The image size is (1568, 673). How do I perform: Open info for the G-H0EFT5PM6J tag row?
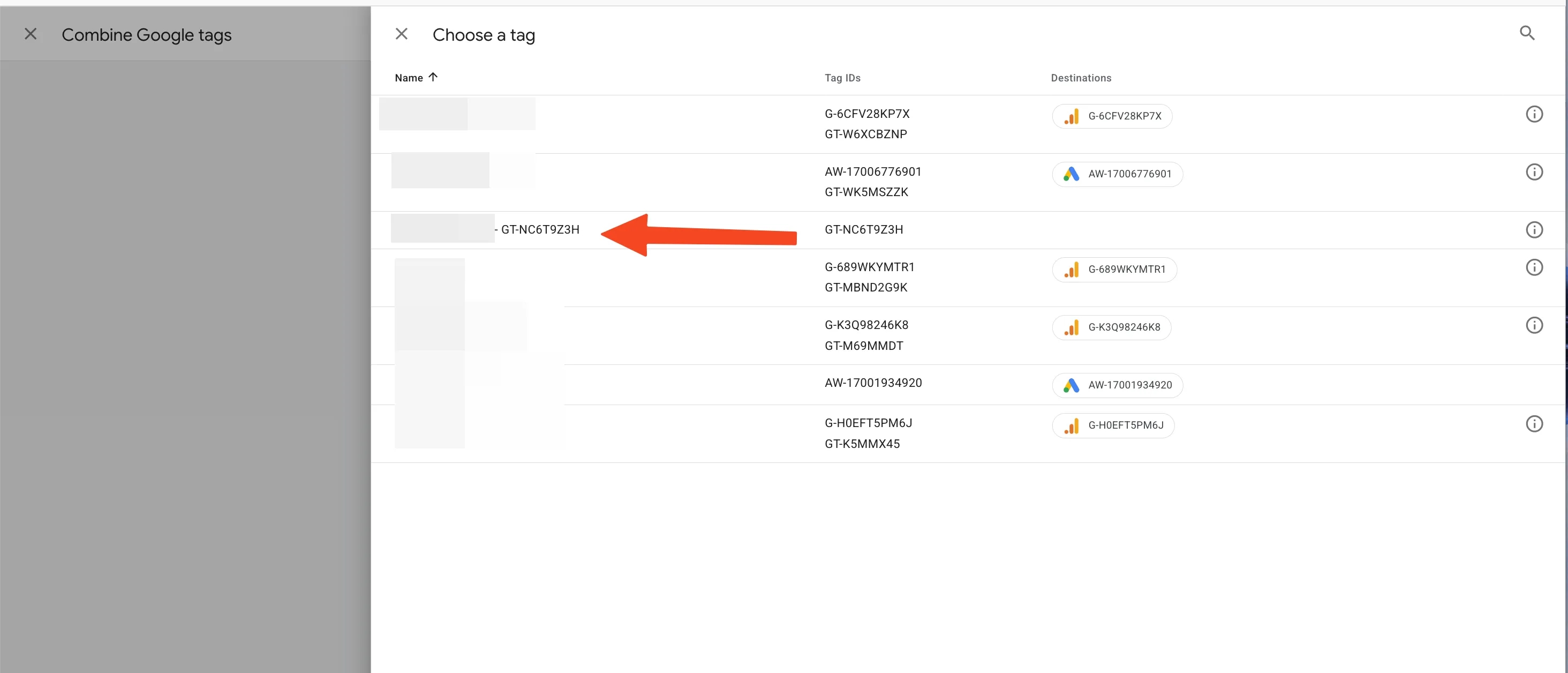click(x=1534, y=424)
